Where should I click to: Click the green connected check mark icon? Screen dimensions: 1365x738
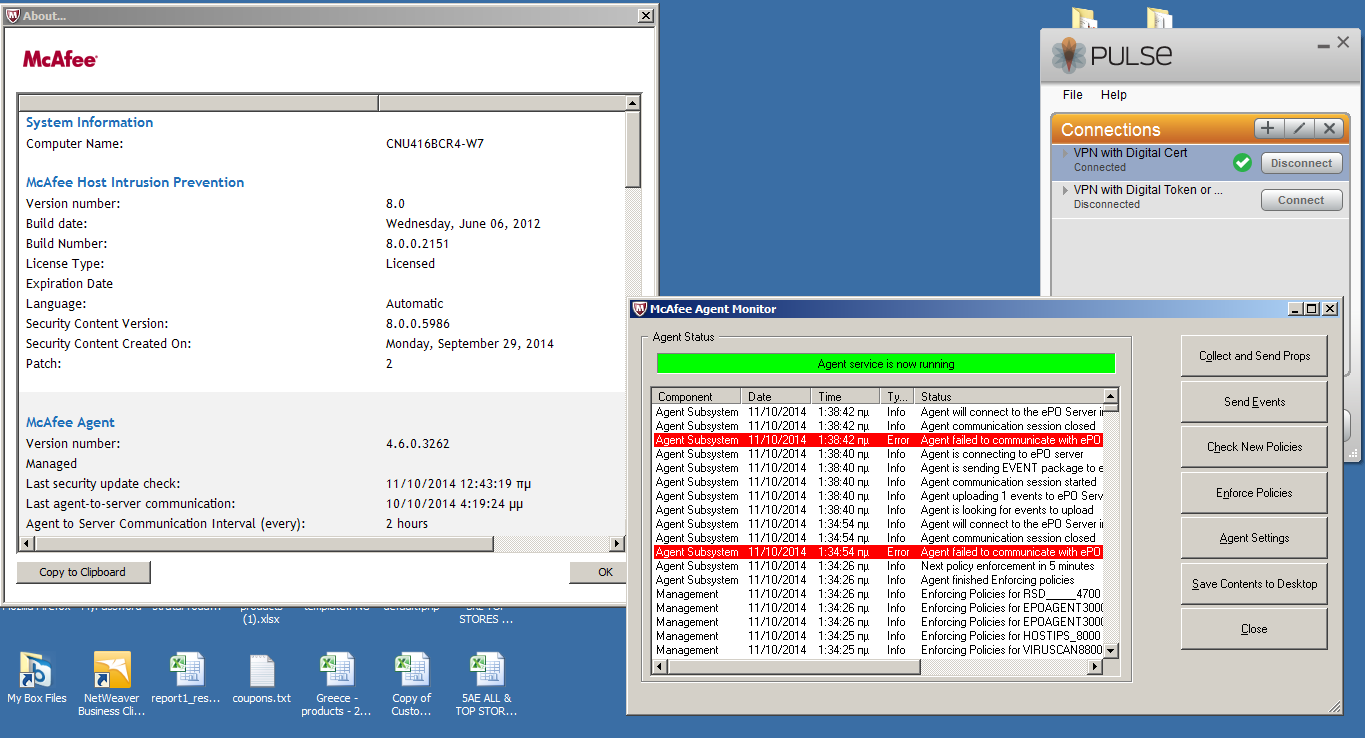click(1242, 162)
